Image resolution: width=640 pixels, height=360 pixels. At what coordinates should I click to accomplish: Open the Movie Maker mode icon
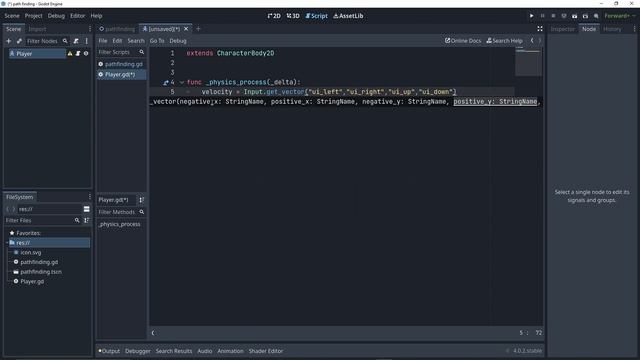[x=596, y=16]
